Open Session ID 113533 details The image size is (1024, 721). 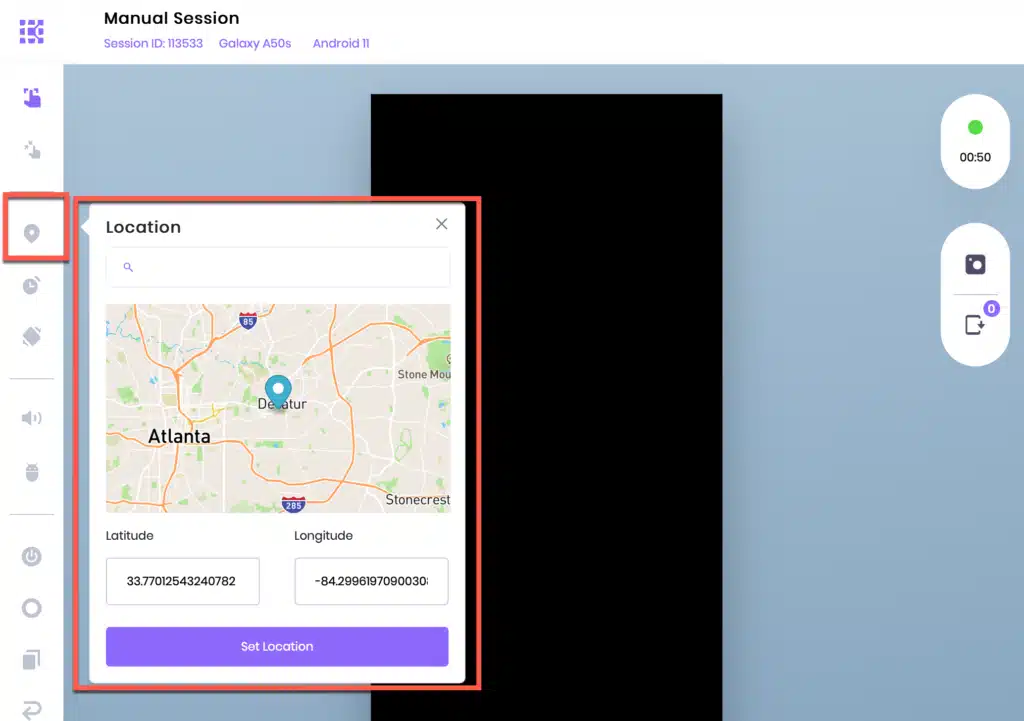click(152, 43)
